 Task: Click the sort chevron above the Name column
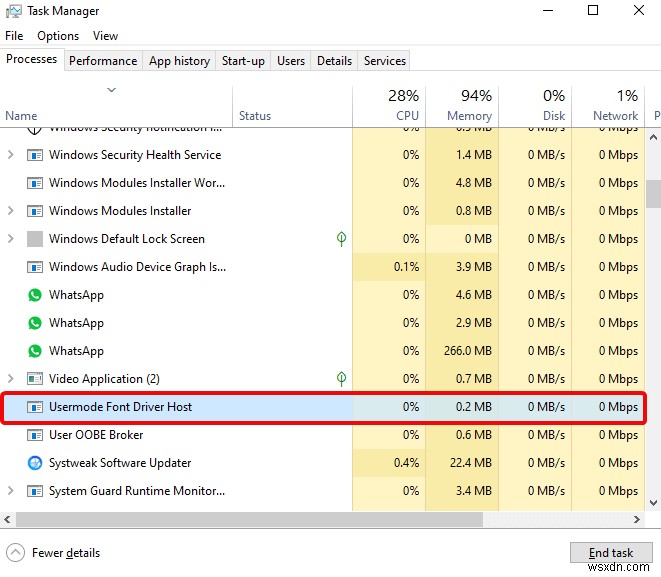(111, 90)
